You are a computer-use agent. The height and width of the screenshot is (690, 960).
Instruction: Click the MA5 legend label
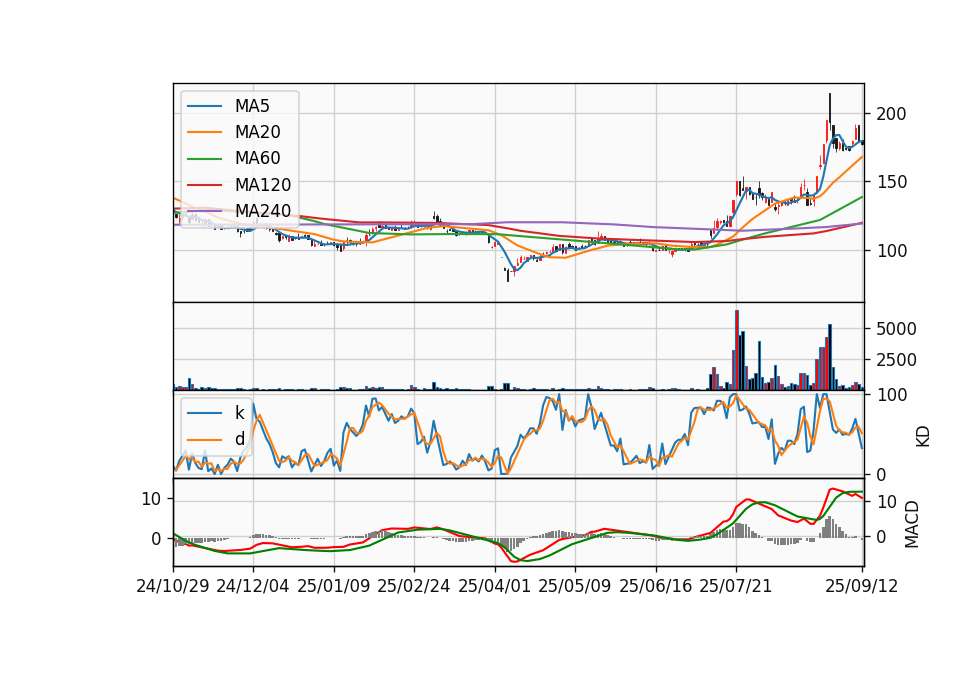252,106
